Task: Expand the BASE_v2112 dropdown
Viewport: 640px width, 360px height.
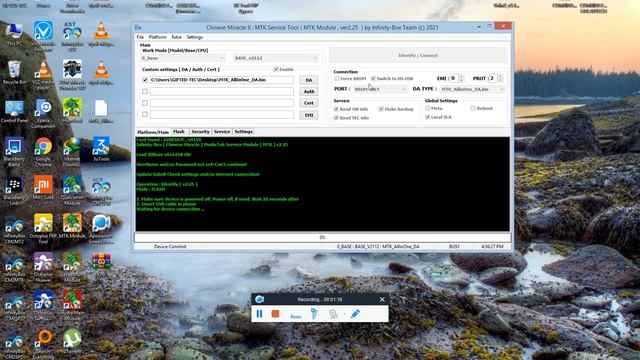Action: pyautogui.click(x=276, y=58)
